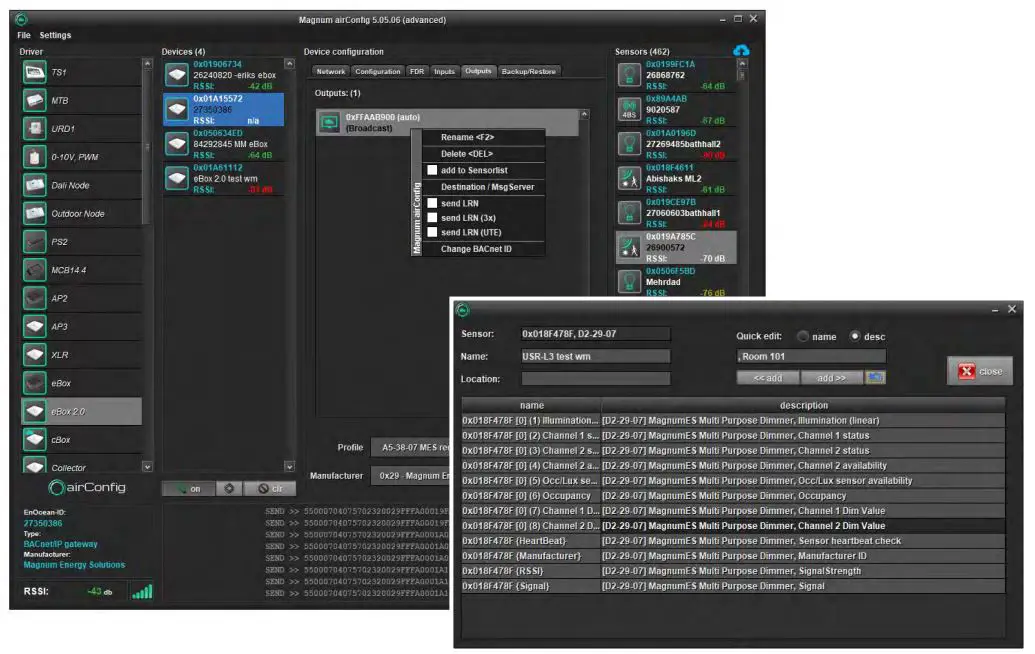Select device 0x01A61112 eBox 2.0 icon
The image size is (1035, 654).
point(177,178)
